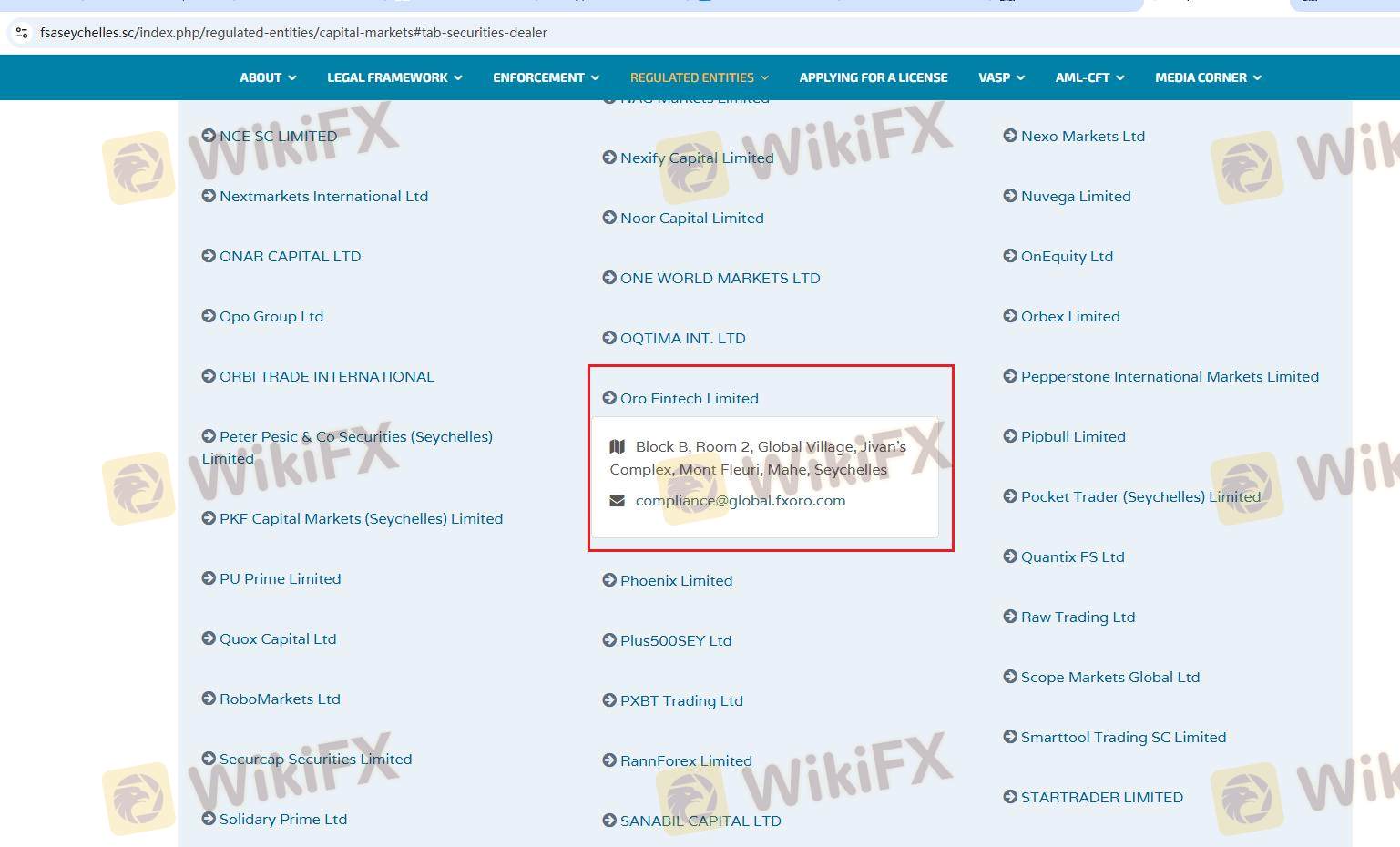Open the REGULATED ENTITIES menu
Viewport: 1400px width, 847px height.
[x=699, y=77]
